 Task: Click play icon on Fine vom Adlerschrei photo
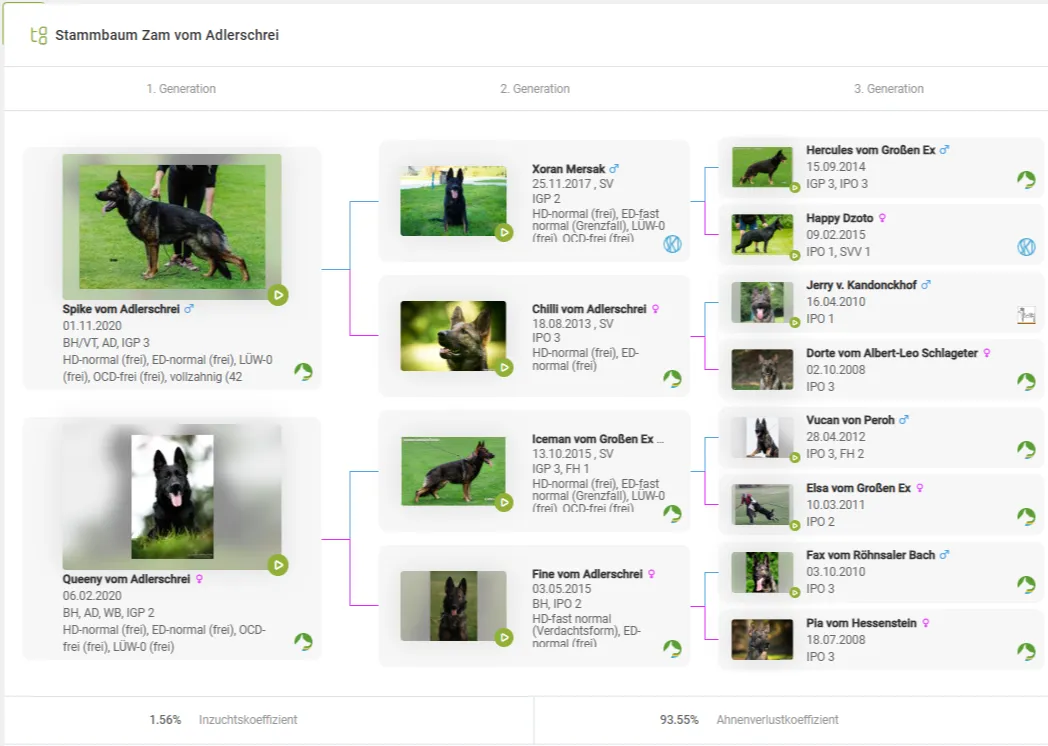(504, 637)
